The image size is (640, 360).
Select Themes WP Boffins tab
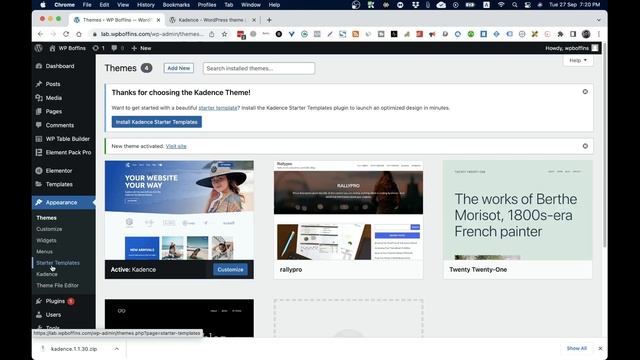tap(116, 20)
